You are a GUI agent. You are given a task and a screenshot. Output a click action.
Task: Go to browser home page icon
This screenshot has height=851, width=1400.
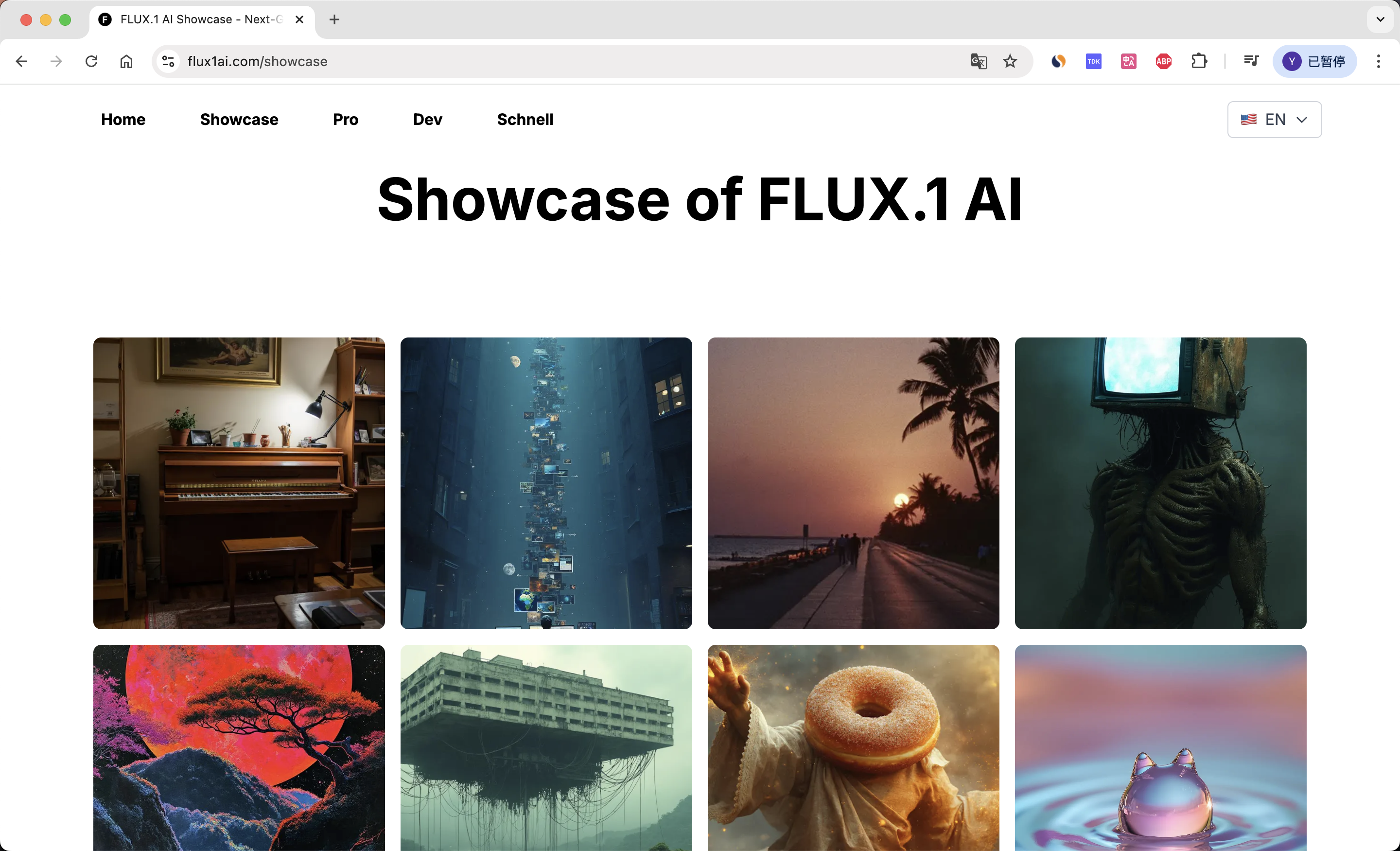126,61
